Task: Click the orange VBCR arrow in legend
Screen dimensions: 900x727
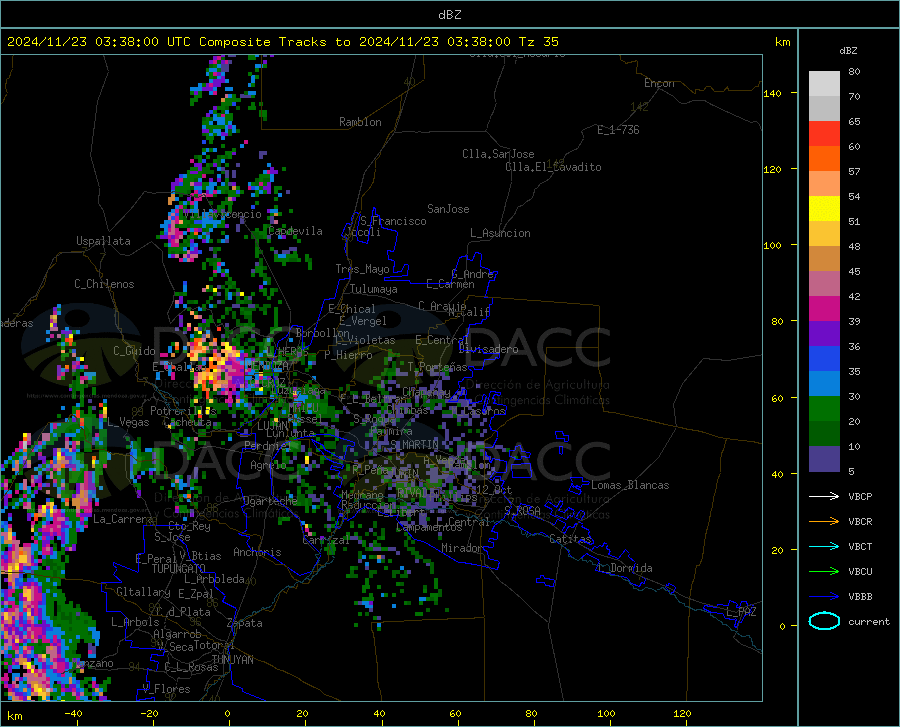Action: click(x=824, y=521)
